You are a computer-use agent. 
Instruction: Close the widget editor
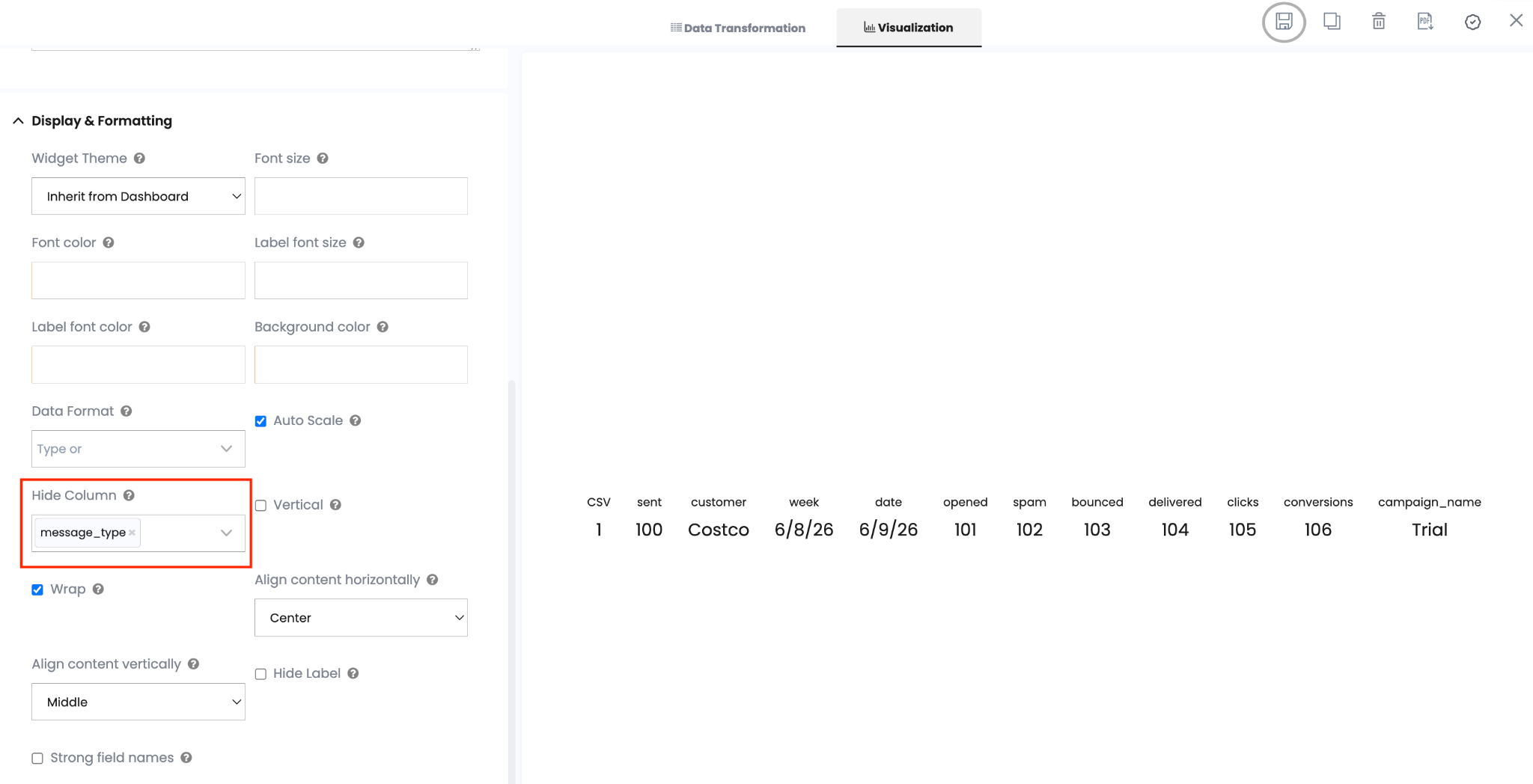click(x=1516, y=20)
